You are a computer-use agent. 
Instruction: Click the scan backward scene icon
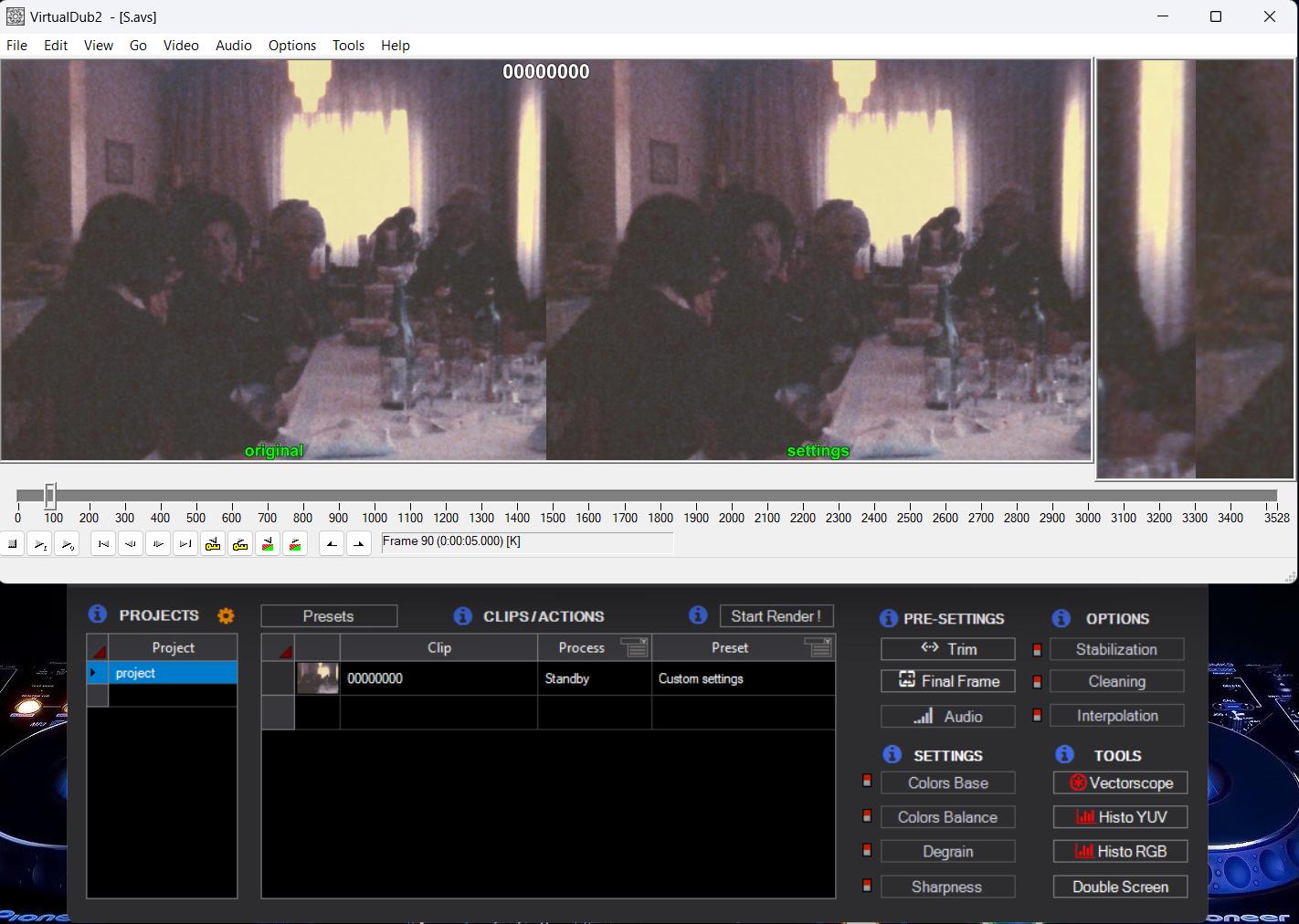[x=268, y=544]
